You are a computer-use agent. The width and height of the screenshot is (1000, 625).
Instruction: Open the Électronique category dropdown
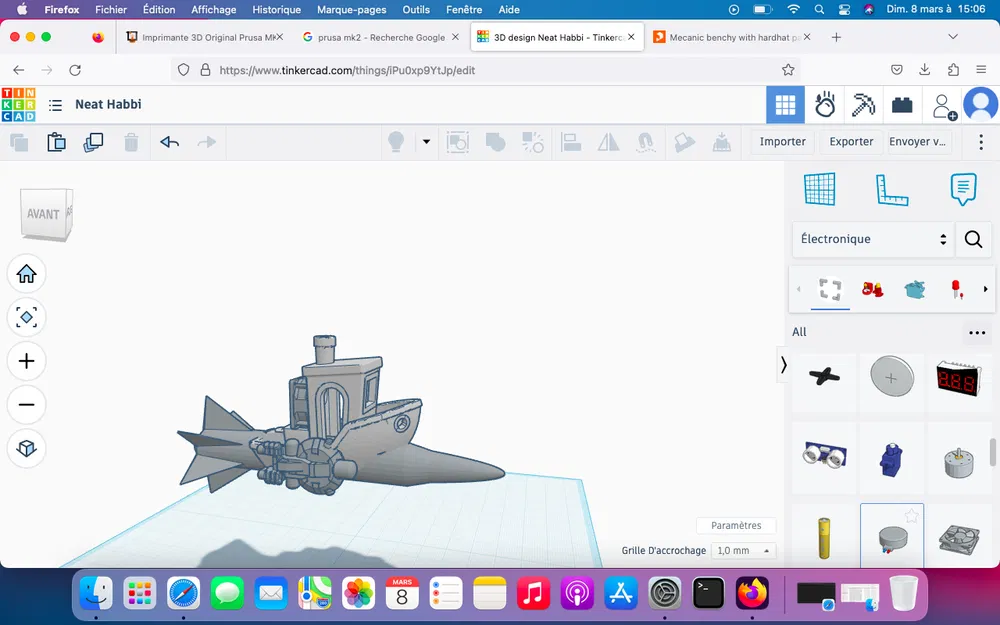(x=872, y=239)
